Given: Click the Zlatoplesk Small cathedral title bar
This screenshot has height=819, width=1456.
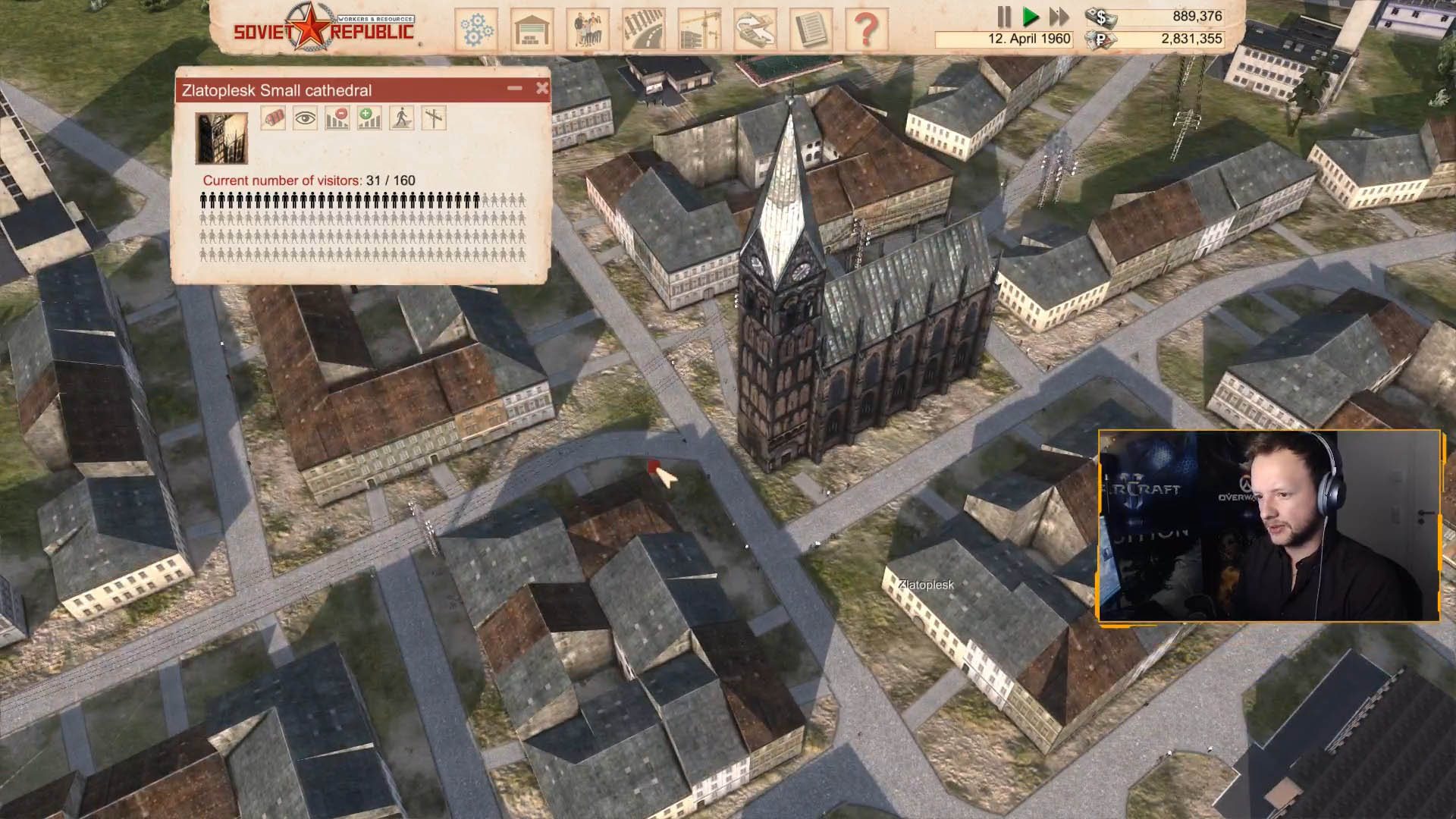Looking at the screenshot, I should pyautogui.click(x=362, y=90).
